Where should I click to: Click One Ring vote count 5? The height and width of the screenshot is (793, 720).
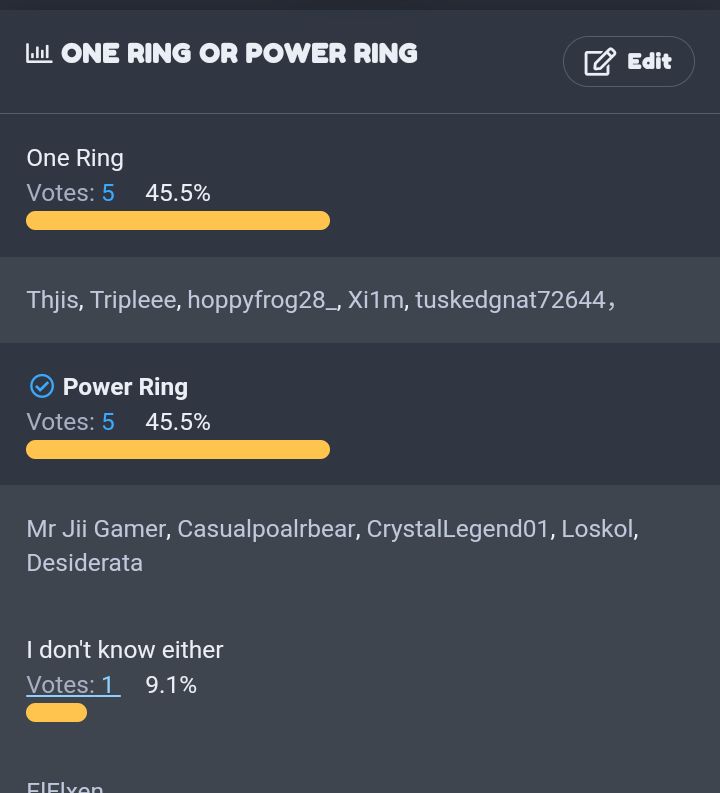click(x=108, y=193)
